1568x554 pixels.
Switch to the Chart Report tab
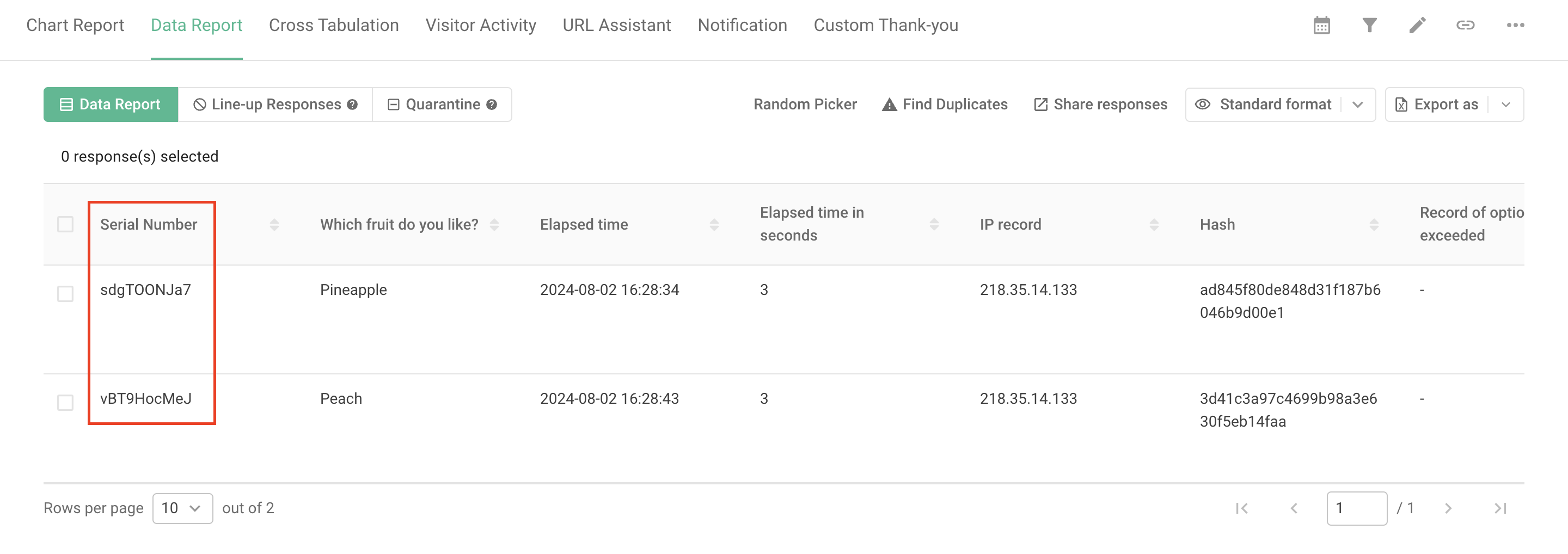[x=75, y=26]
